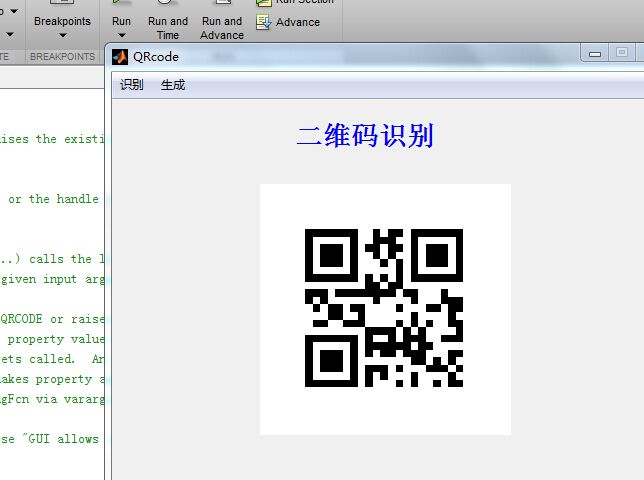Screen dimensions: 644x480
Task: Click the MATLAB logo icon in QRcode title bar
Action: (x=120, y=57)
